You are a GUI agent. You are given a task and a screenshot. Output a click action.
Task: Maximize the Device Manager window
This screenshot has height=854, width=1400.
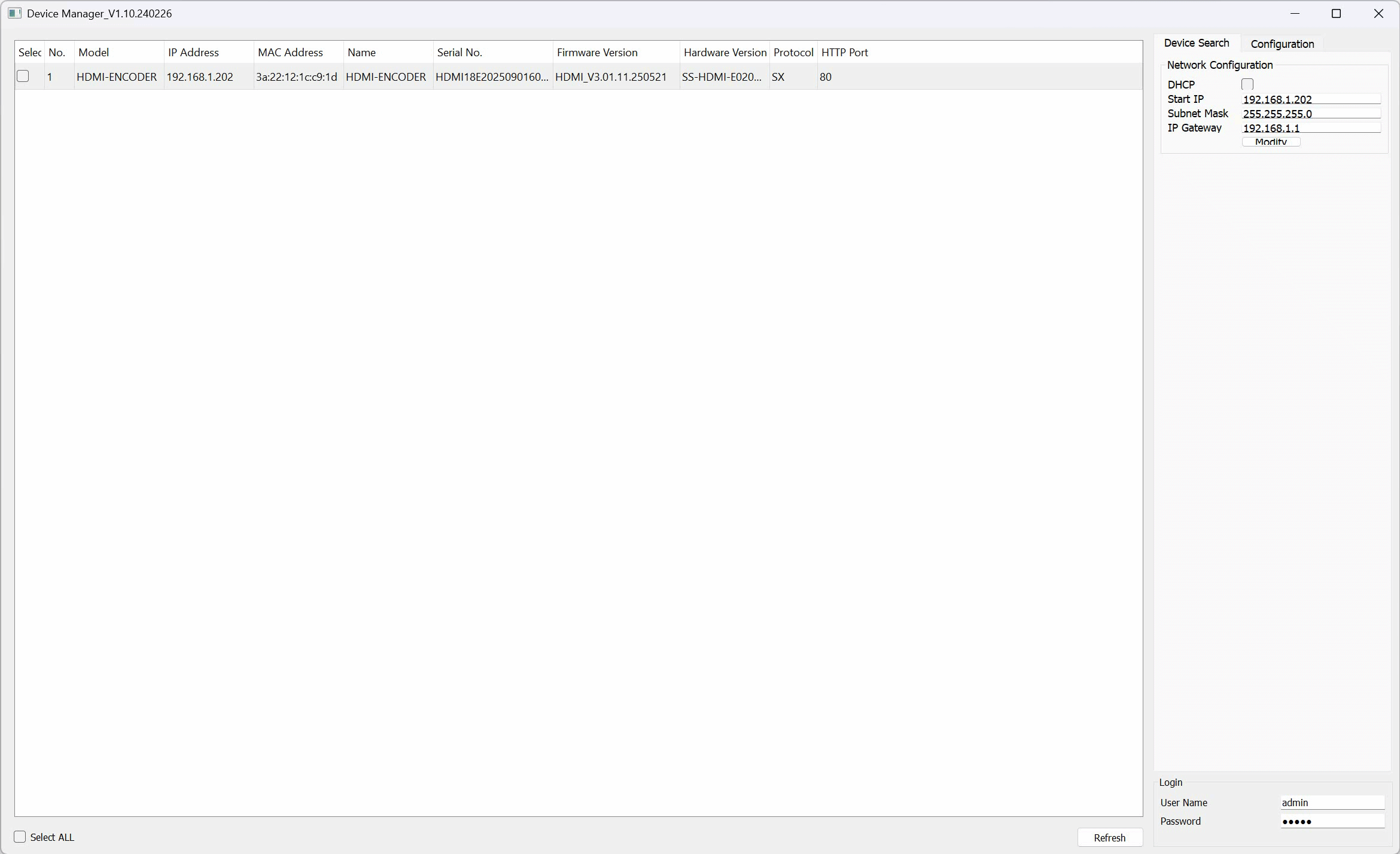click(1336, 13)
